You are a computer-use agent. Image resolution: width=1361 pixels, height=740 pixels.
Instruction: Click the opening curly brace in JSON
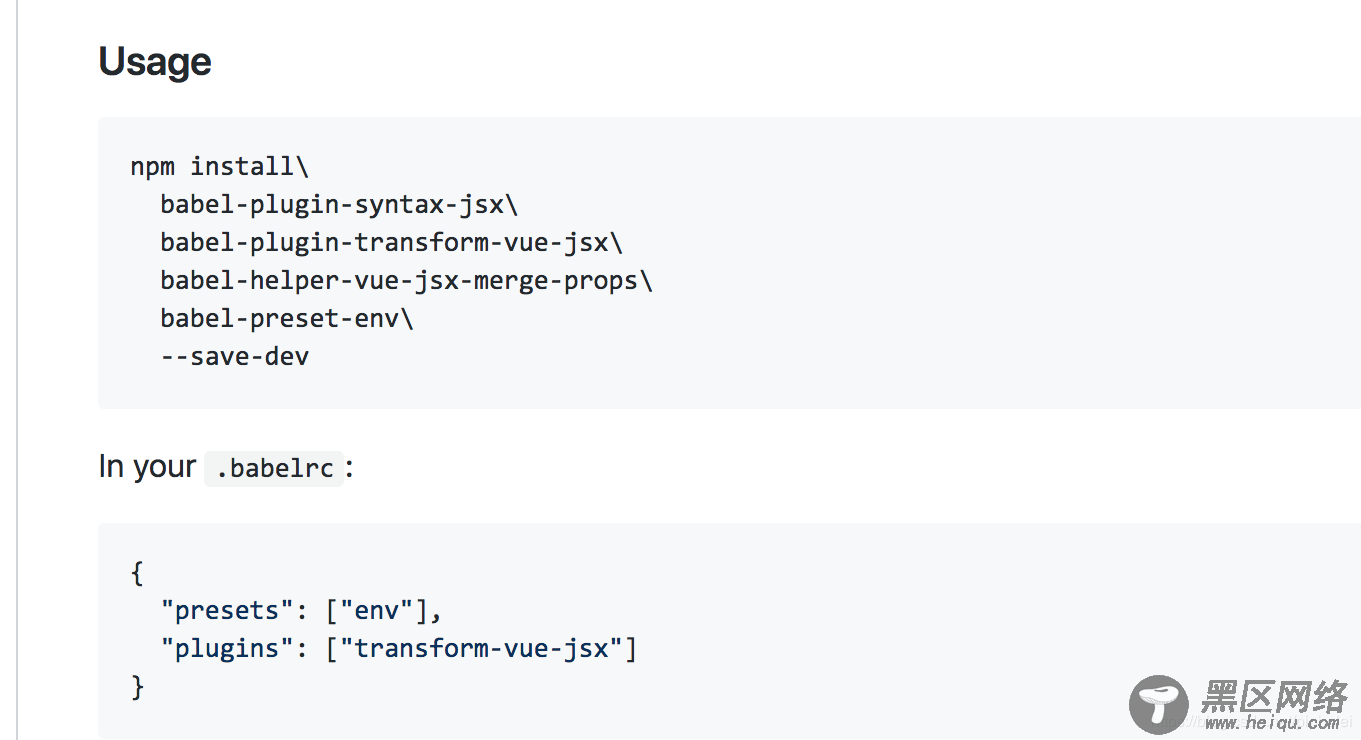click(137, 573)
